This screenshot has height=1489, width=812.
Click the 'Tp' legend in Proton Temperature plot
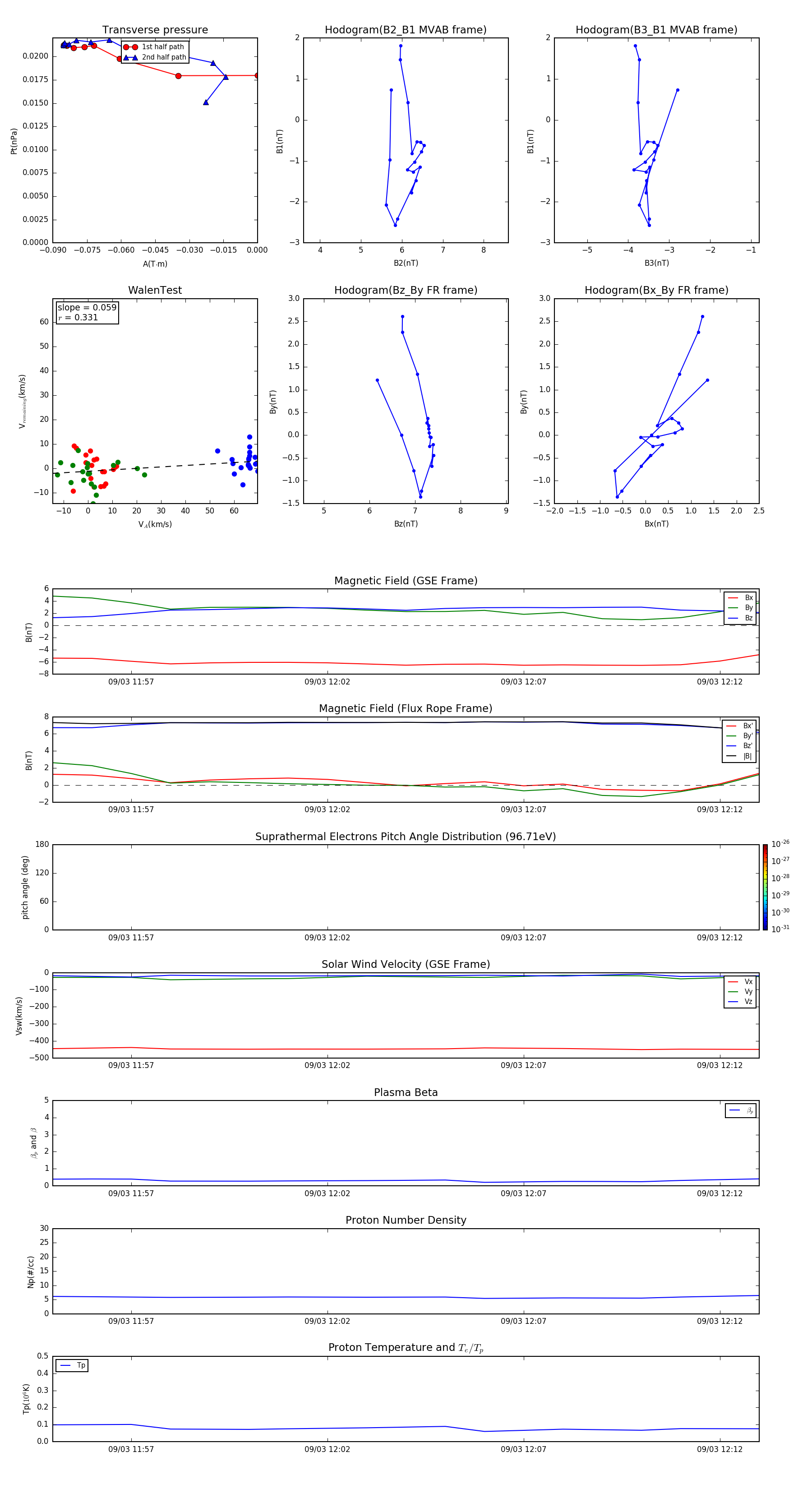click(x=72, y=1365)
